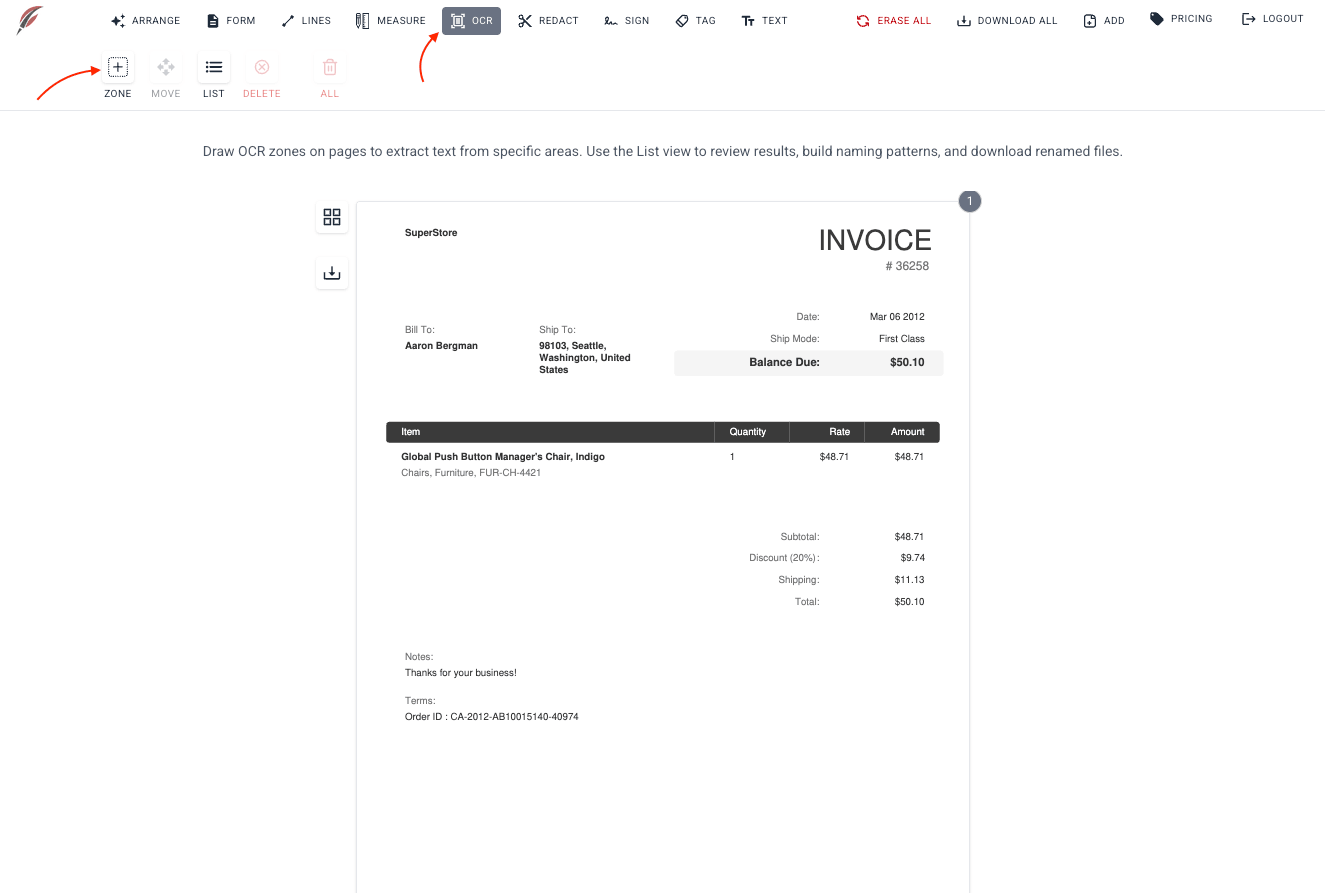Open the List view icon
The width and height of the screenshot is (1325, 893).
[x=214, y=68]
